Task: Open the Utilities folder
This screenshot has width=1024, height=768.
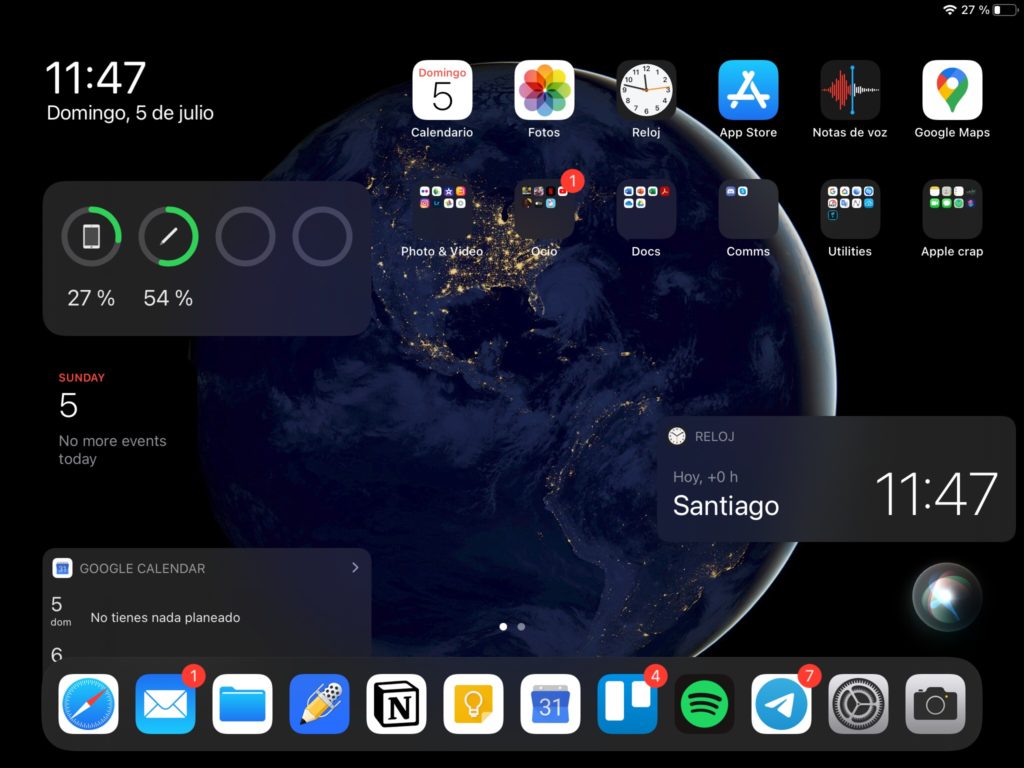Action: 849,210
